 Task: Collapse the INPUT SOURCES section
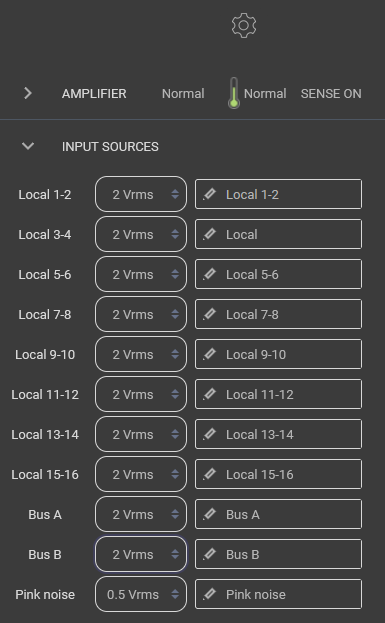click(x=28, y=146)
